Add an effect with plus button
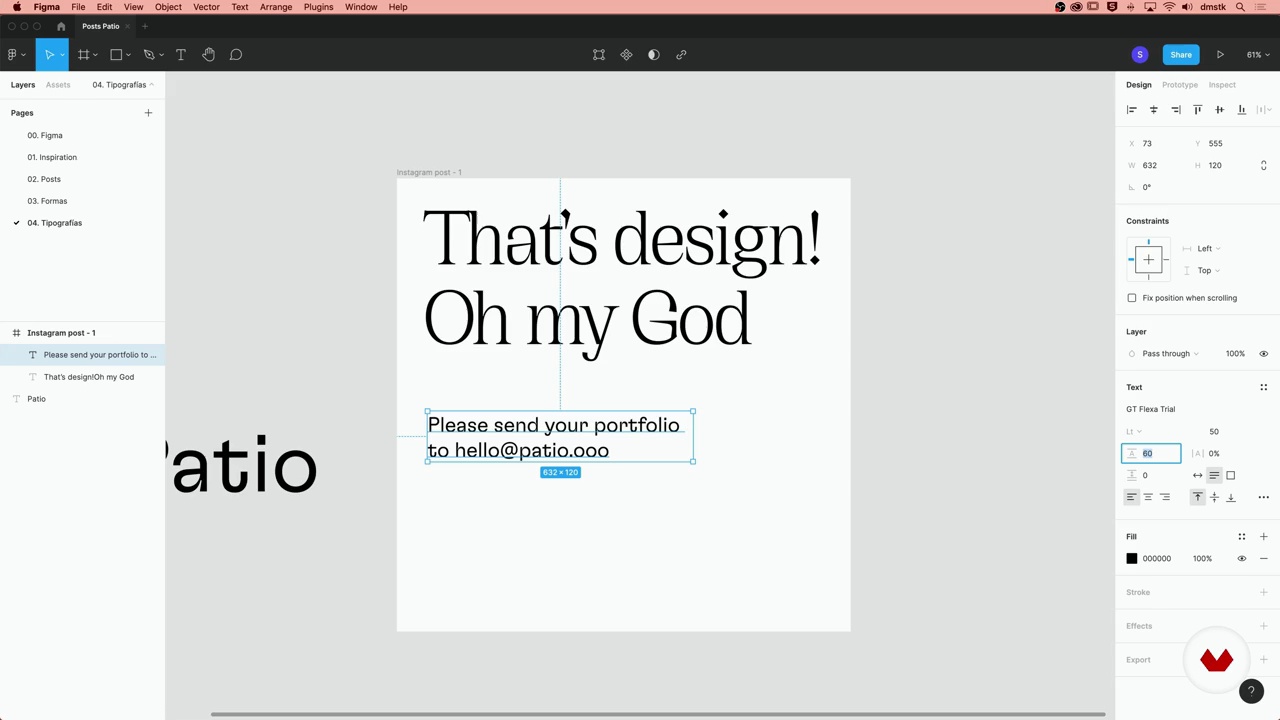Screen dimensions: 1280x720 pos(1263,627)
